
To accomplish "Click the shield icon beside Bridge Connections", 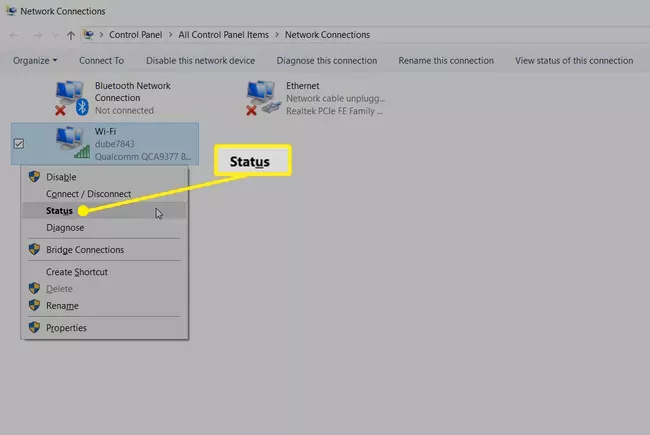I will click(34, 249).
